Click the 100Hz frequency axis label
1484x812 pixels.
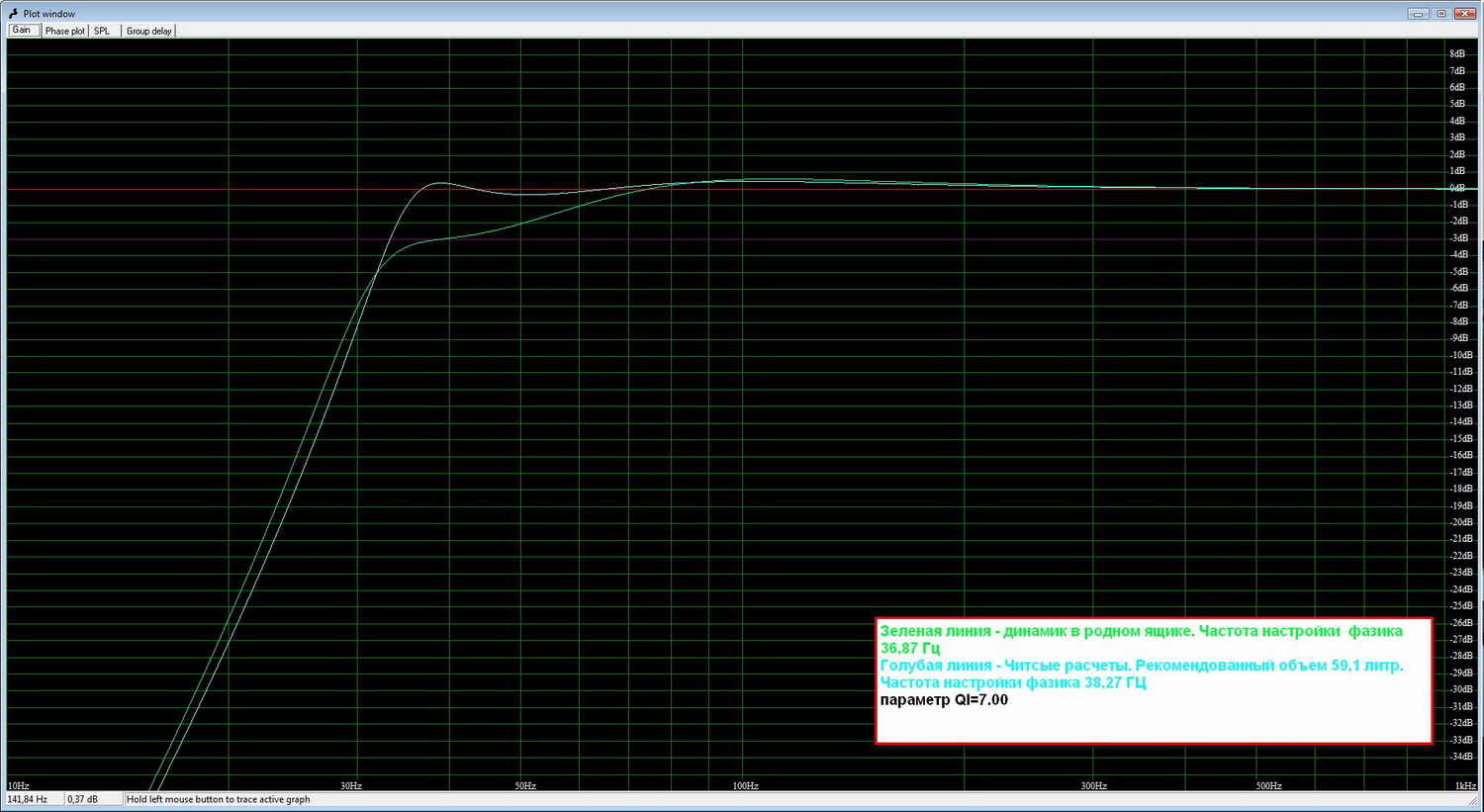pyautogui.click(x=746, y=785)
